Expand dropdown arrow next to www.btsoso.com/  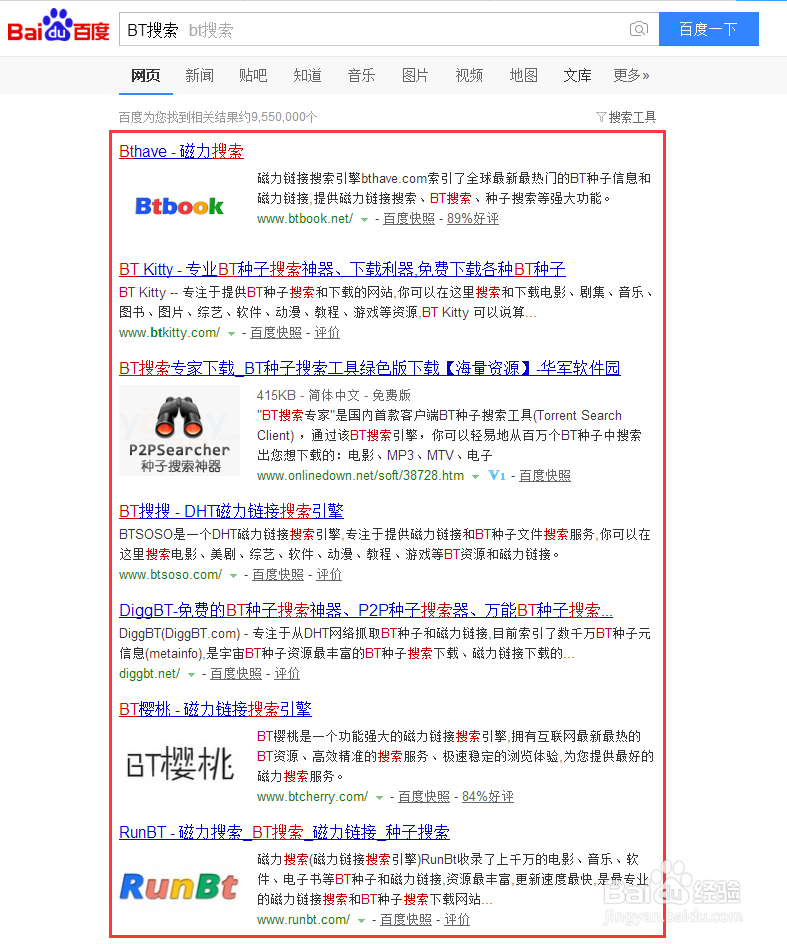(x=233, y=576)
